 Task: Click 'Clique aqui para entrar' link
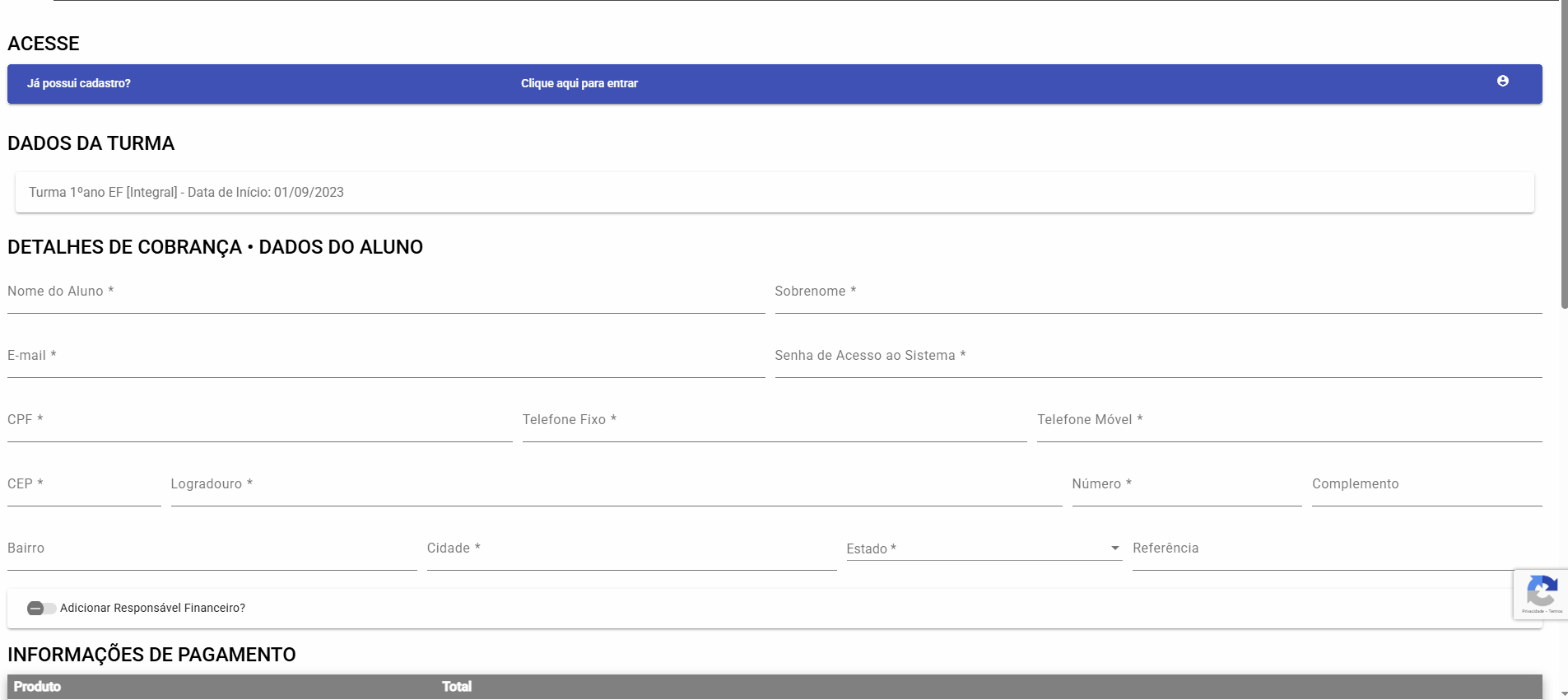pos(579,83)
